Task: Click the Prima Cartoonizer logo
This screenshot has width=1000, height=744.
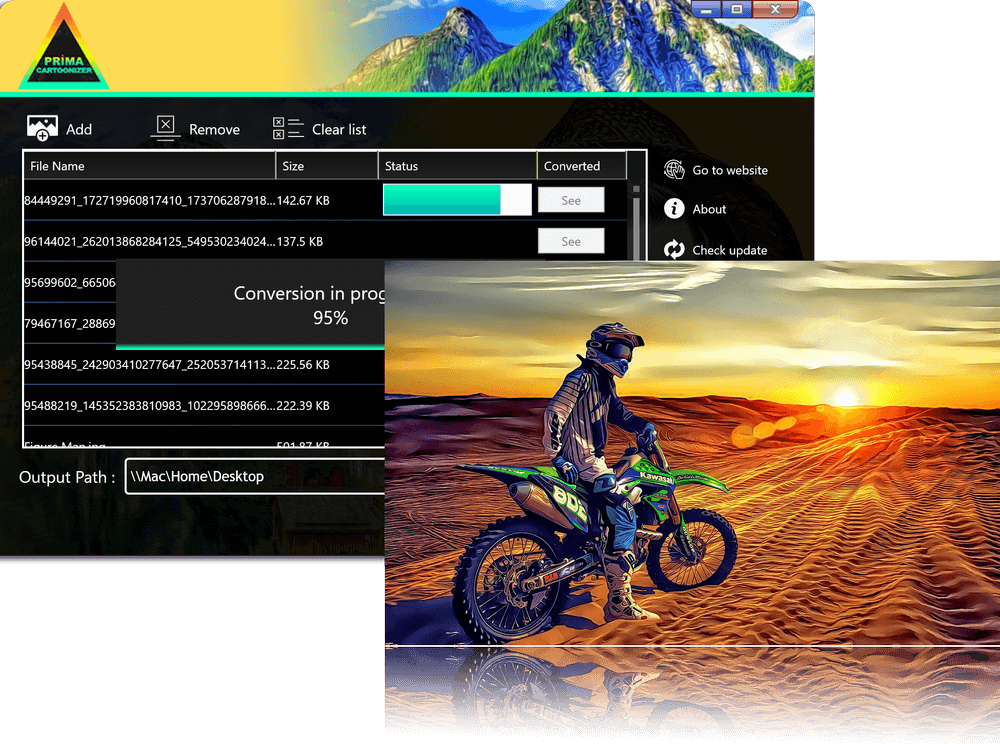Action: click(63, 50)
